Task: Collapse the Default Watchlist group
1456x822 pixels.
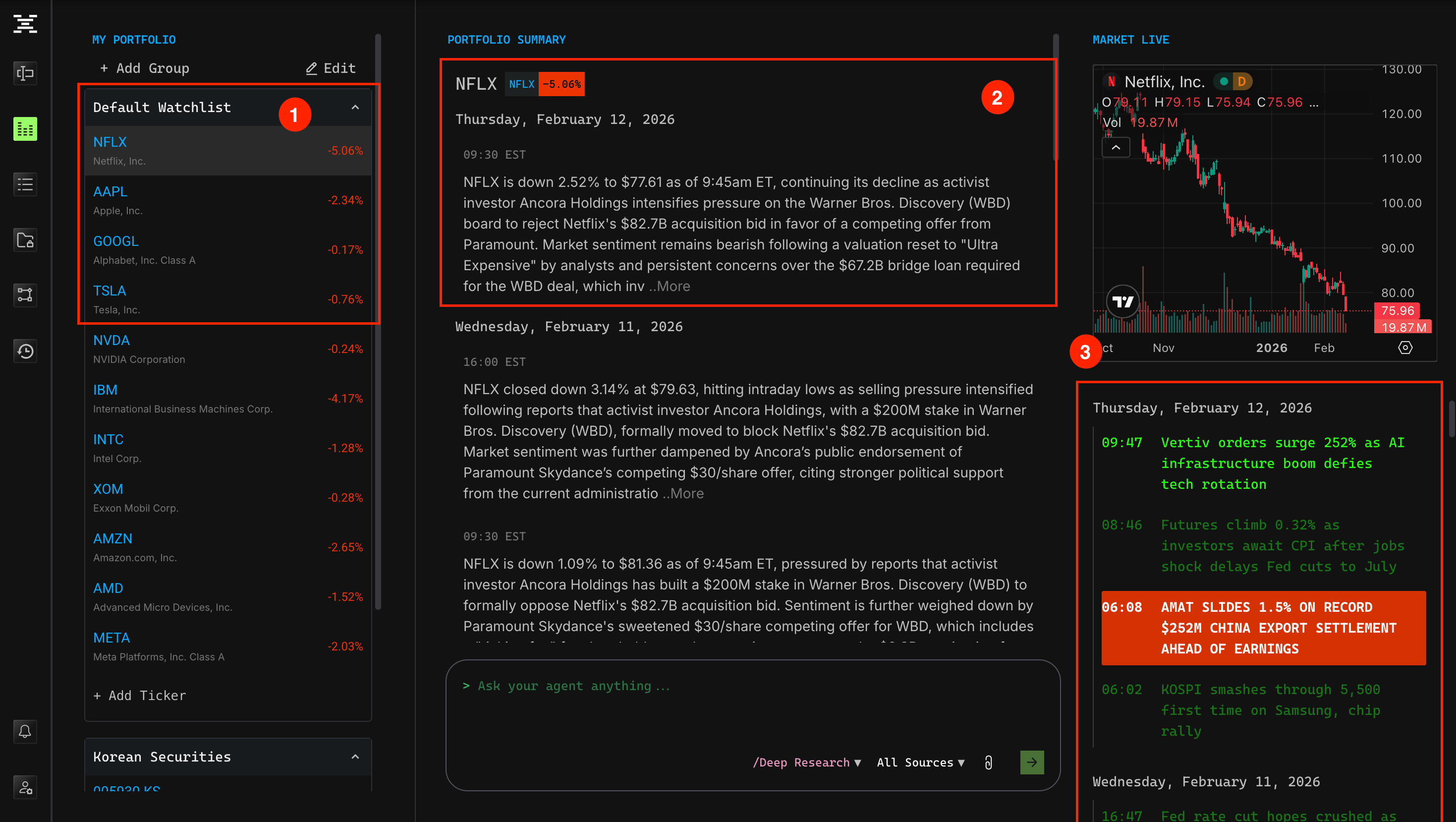Action: click(355, 108)
